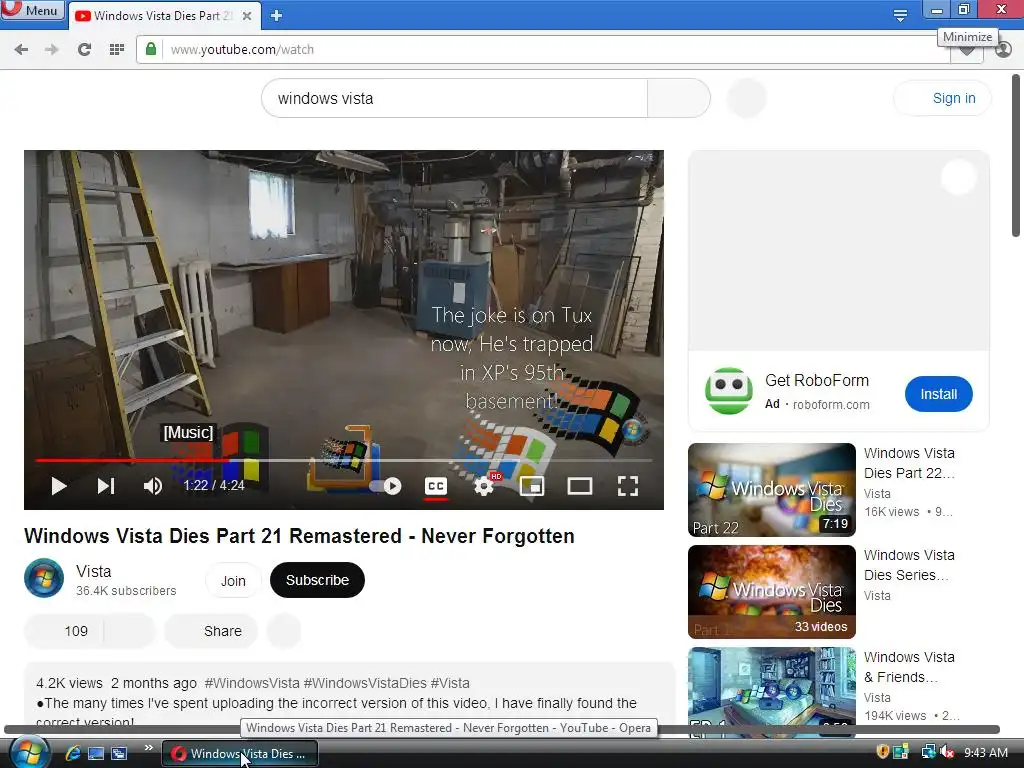
Task: Open the Vista channel name link
Action: point(93,571)
